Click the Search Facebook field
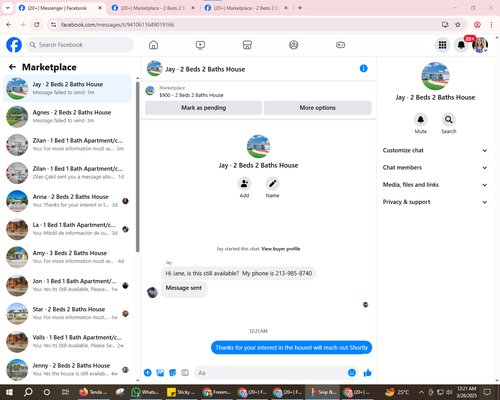Viewport: 500px width, 400px height. (80, 45)
